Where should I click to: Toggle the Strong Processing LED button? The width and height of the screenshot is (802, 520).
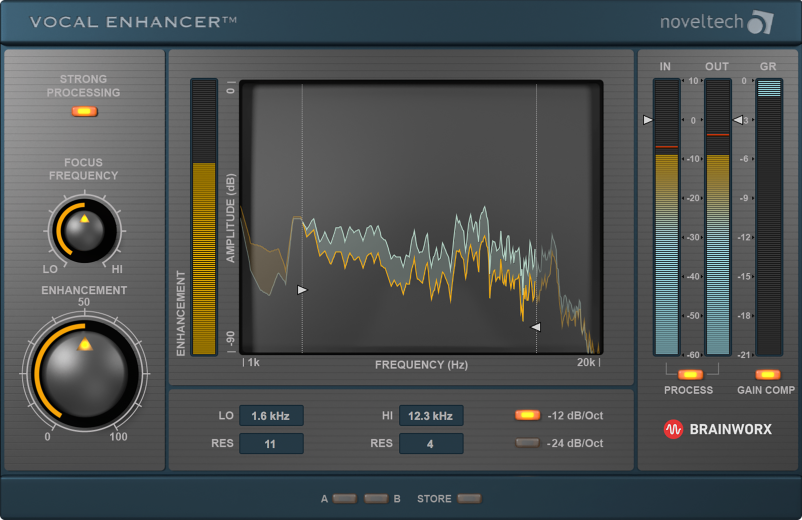coord(84,111)
